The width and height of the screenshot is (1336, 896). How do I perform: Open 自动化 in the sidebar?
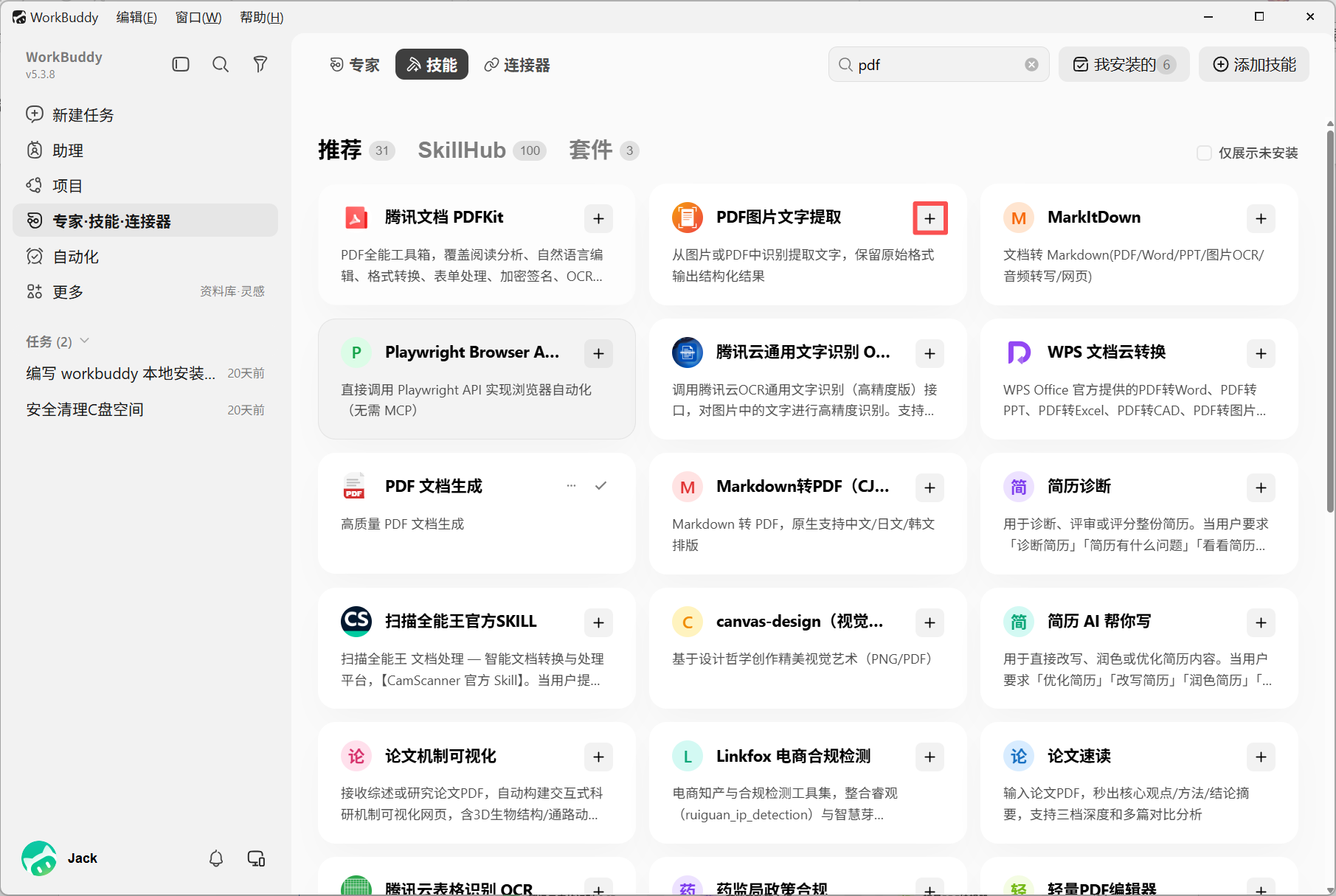pos(145,257)
